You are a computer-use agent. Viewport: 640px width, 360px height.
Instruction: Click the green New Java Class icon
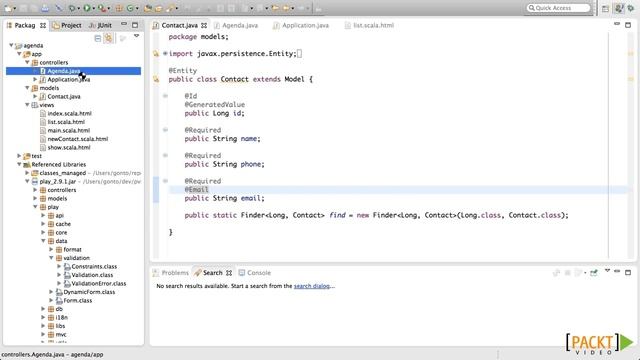pos(130,8)
